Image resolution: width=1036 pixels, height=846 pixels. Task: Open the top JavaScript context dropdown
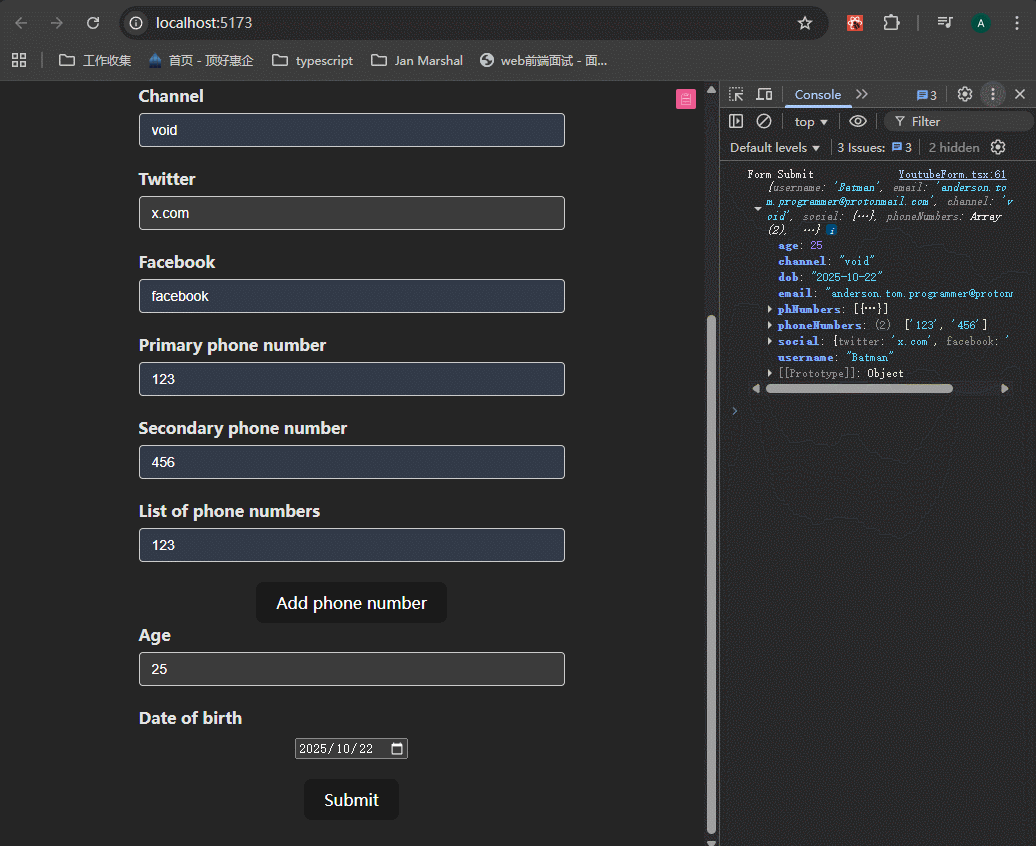point(811,121)
